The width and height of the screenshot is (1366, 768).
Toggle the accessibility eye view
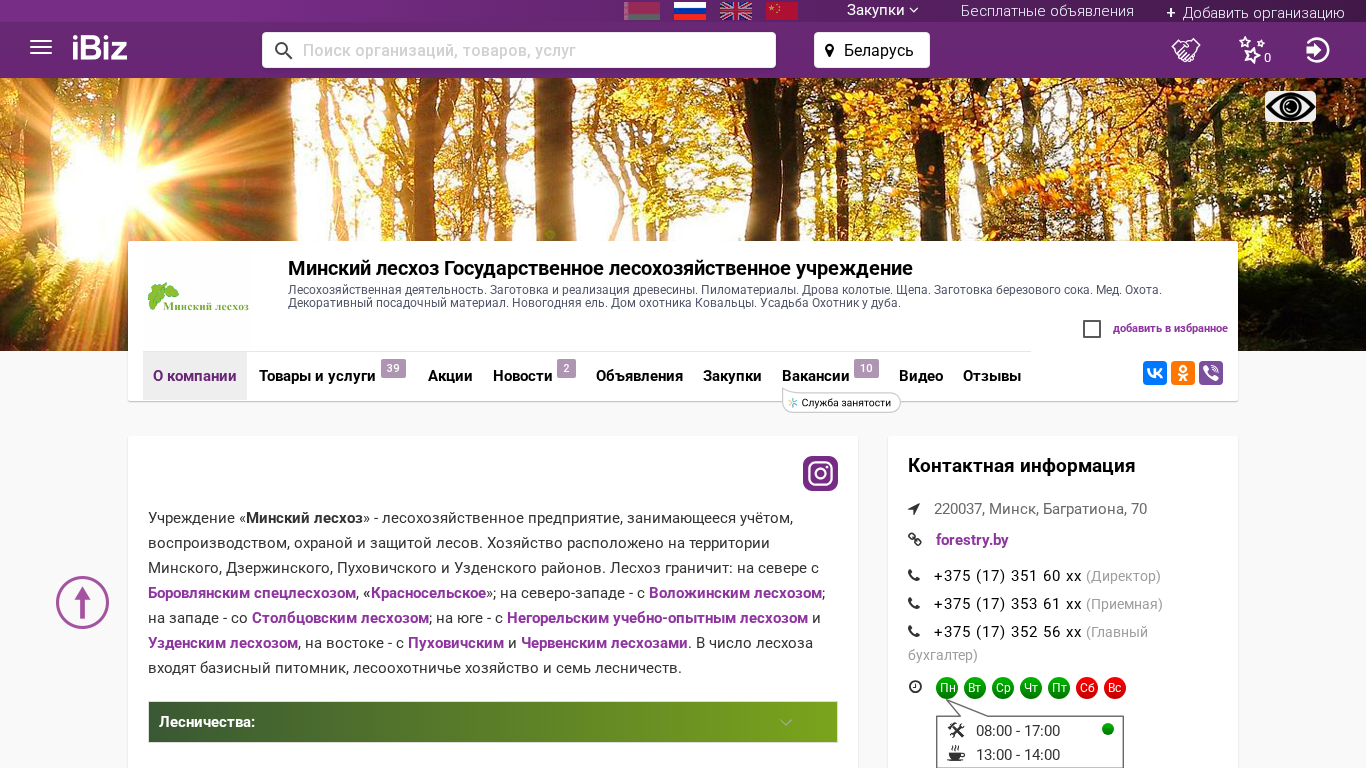(x=1290, y=107)
